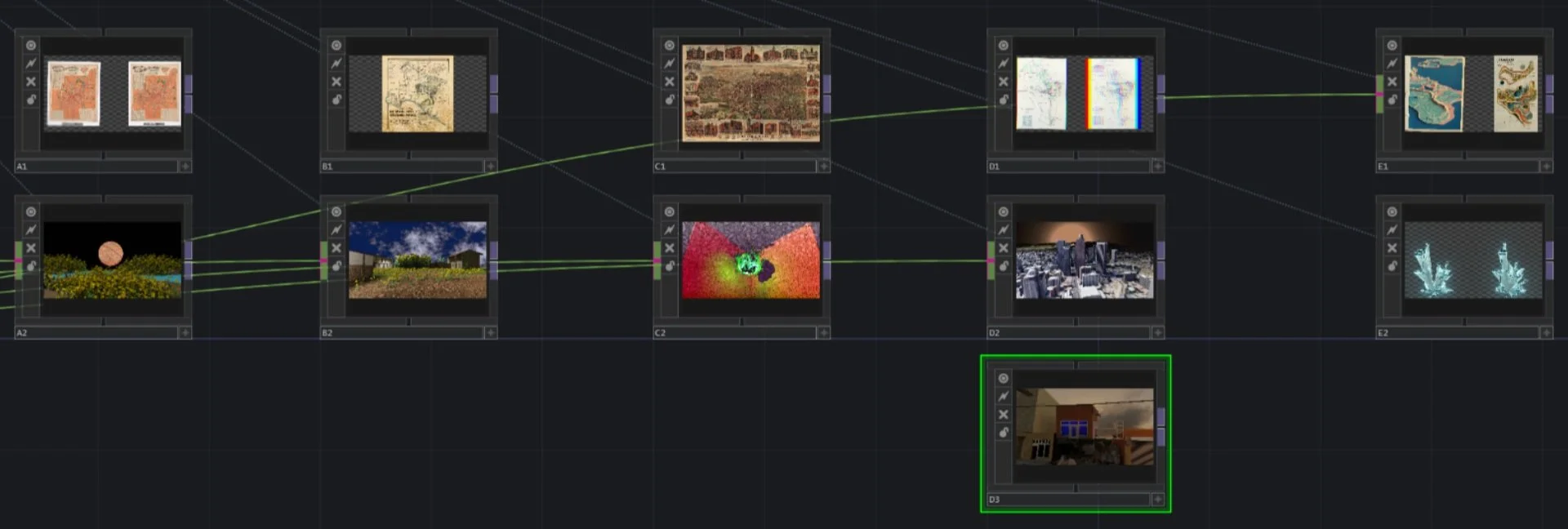The width and height of the screenshot is (1568, 529).
Task: Click the bolt-shaped clone flag on node A1
Action: click(x=31, y=64)
